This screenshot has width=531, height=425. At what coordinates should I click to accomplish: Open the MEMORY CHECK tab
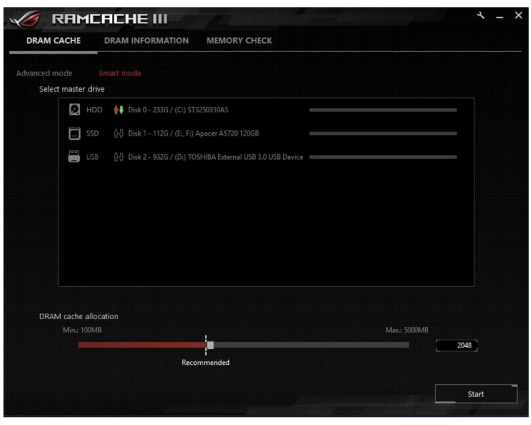[239, 41]
